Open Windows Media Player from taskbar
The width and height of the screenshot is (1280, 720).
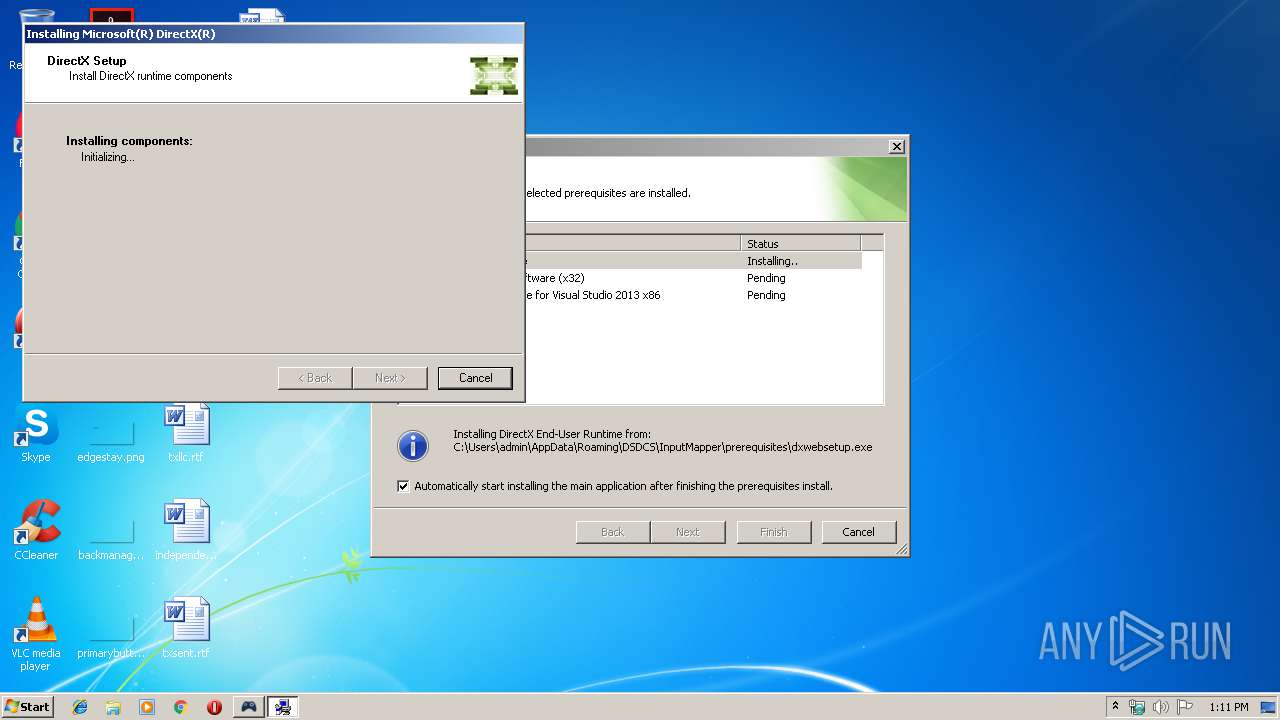(147, 707)
